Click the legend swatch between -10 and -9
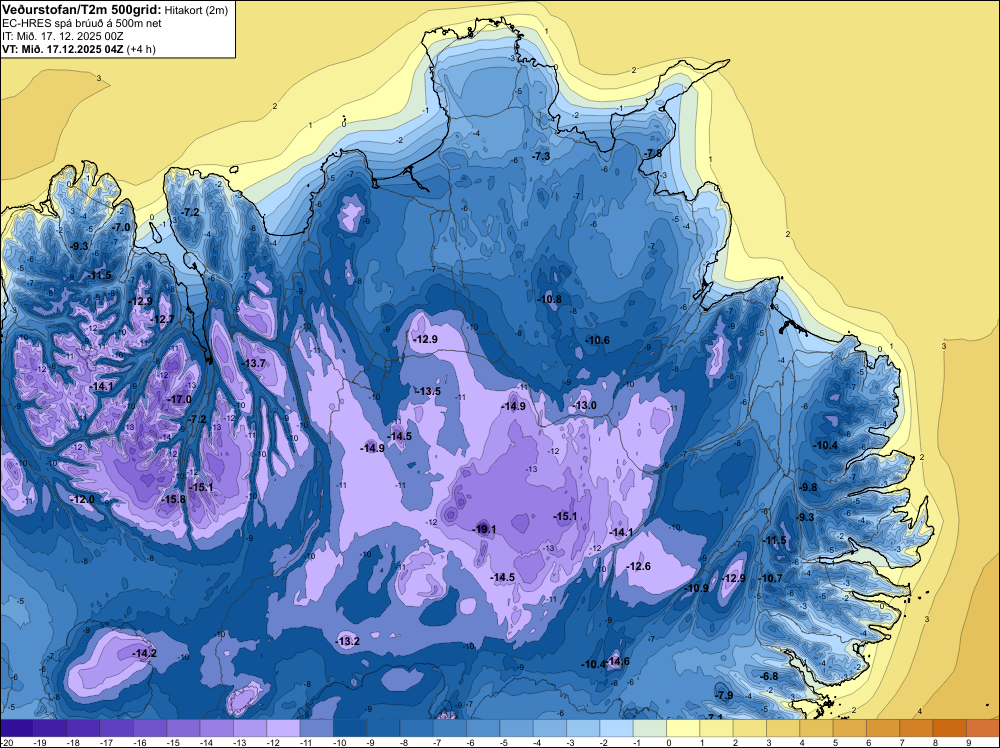 (x=349, y=728)
